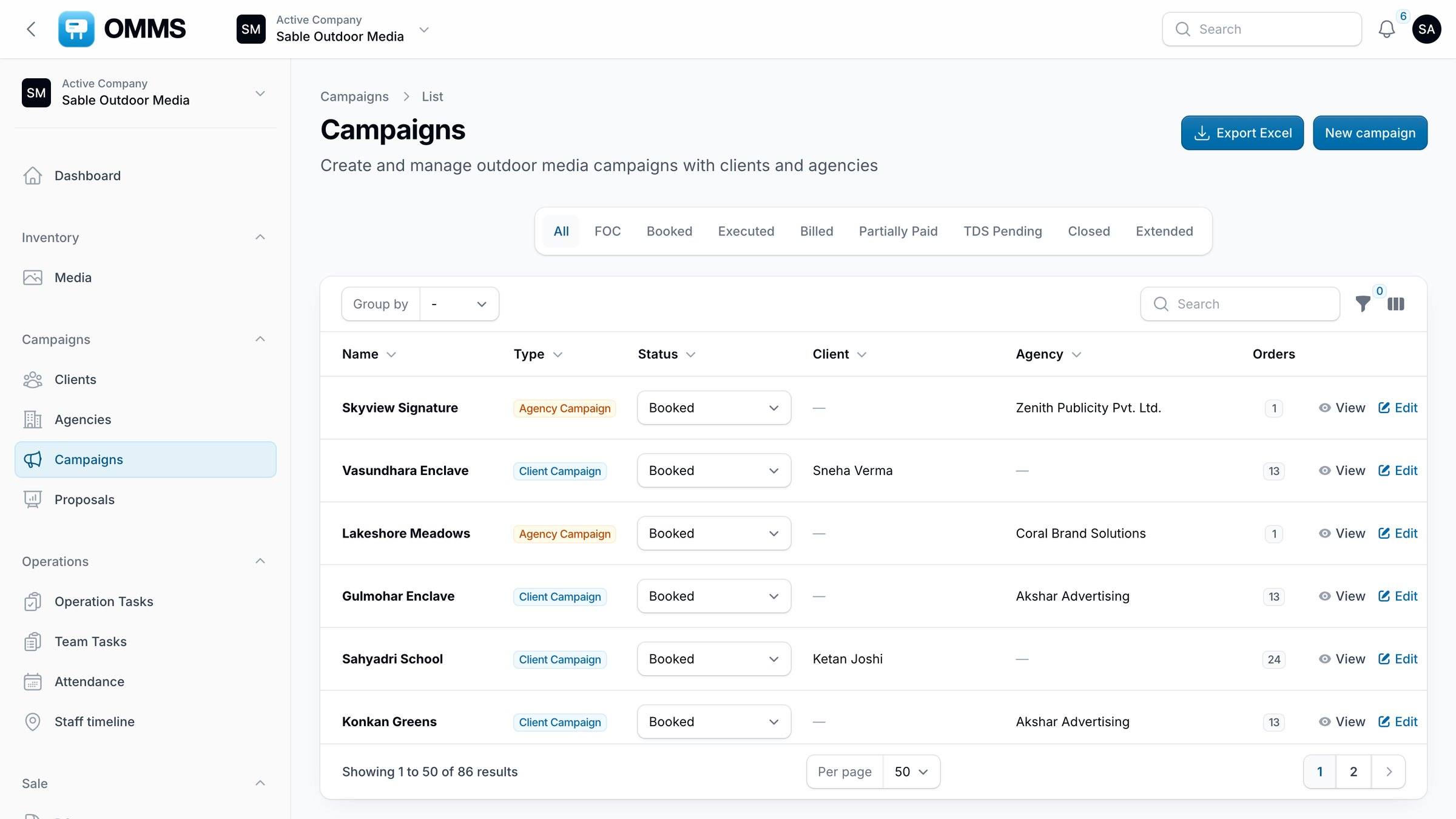Open the active Campaigns sidebar item
Screen dimensions: 1456x819
click(x=146, y=459)
